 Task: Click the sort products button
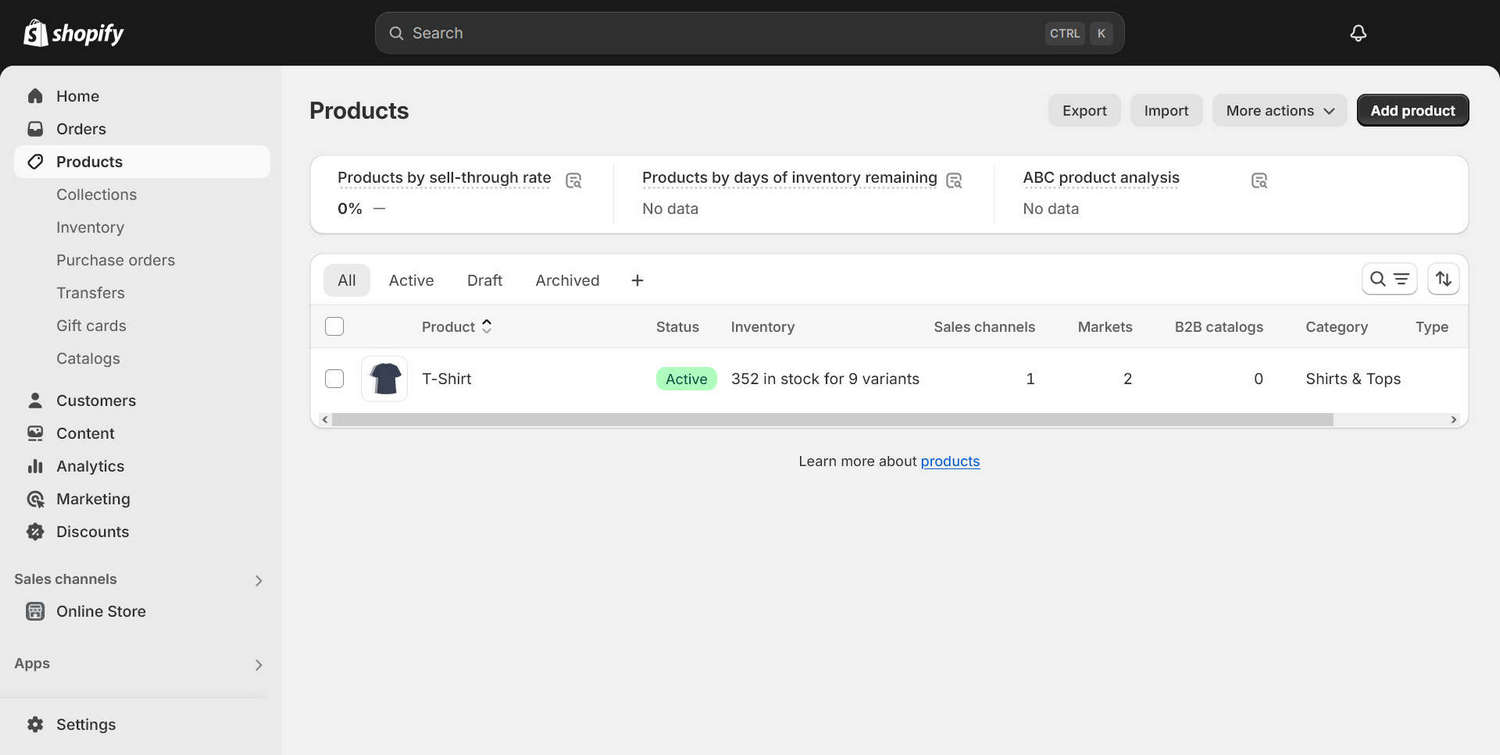tap(1443, 279)
